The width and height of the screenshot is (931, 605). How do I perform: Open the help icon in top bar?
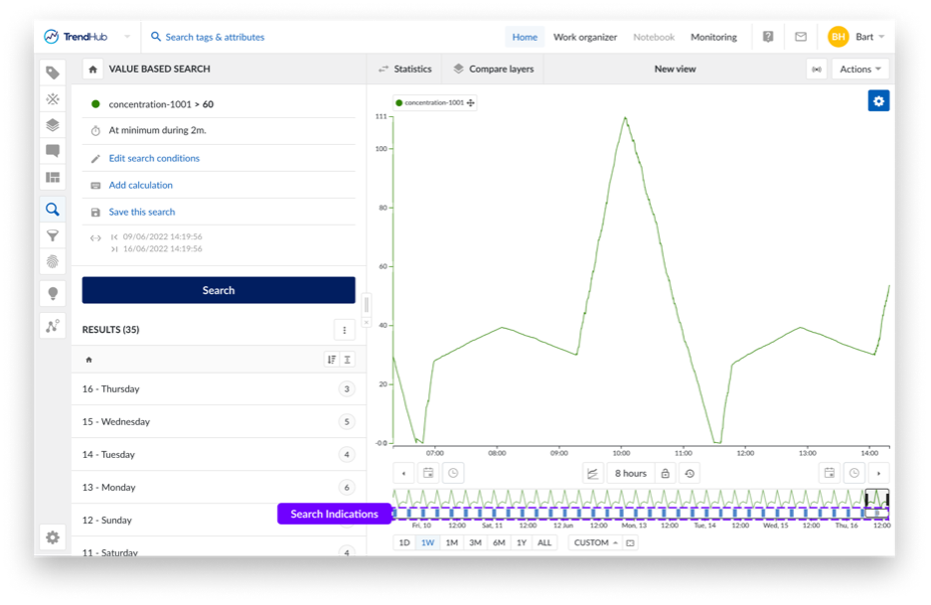pos(768,37)
